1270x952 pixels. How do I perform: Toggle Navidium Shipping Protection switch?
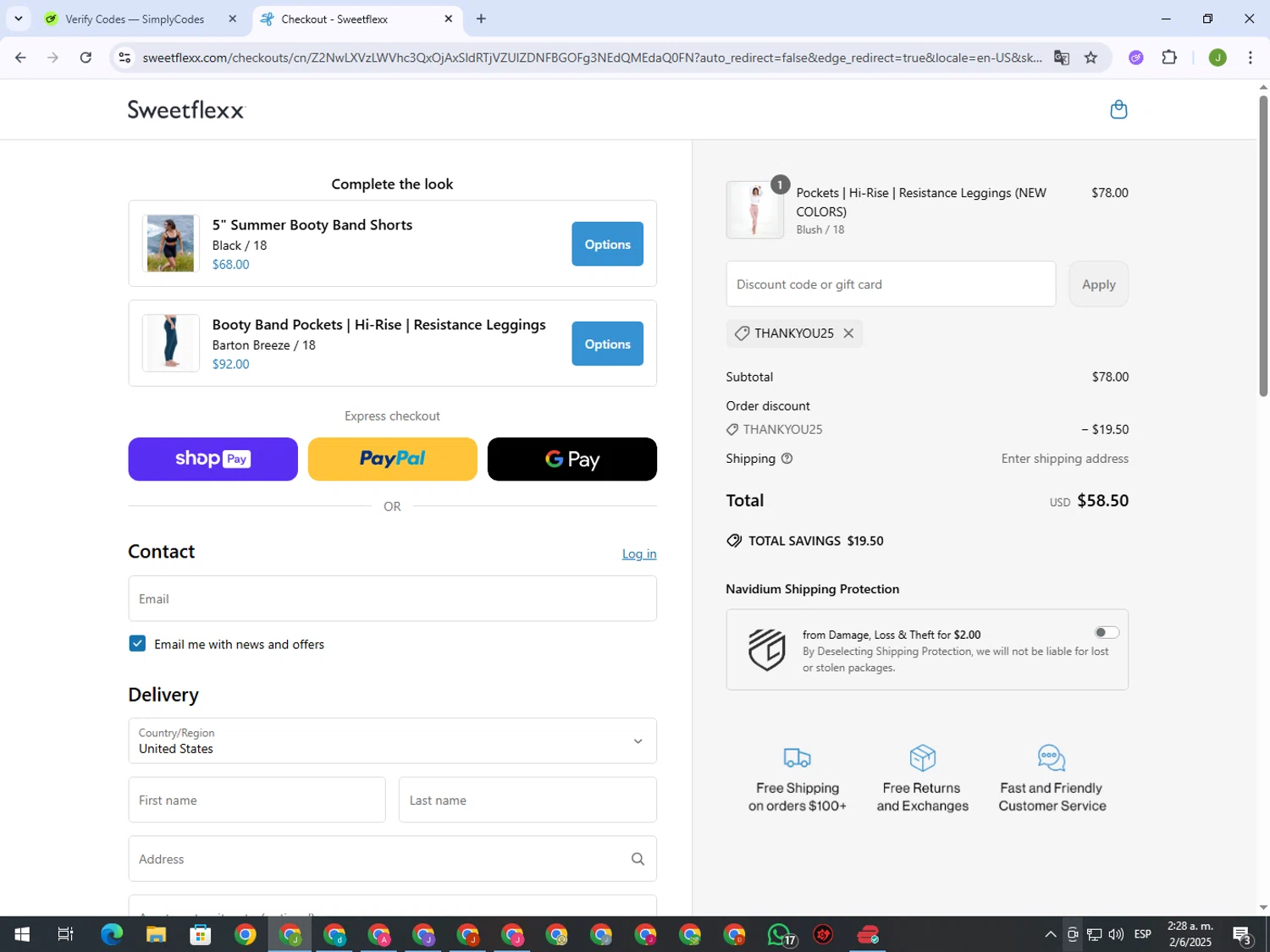[x=1107, y=632]
